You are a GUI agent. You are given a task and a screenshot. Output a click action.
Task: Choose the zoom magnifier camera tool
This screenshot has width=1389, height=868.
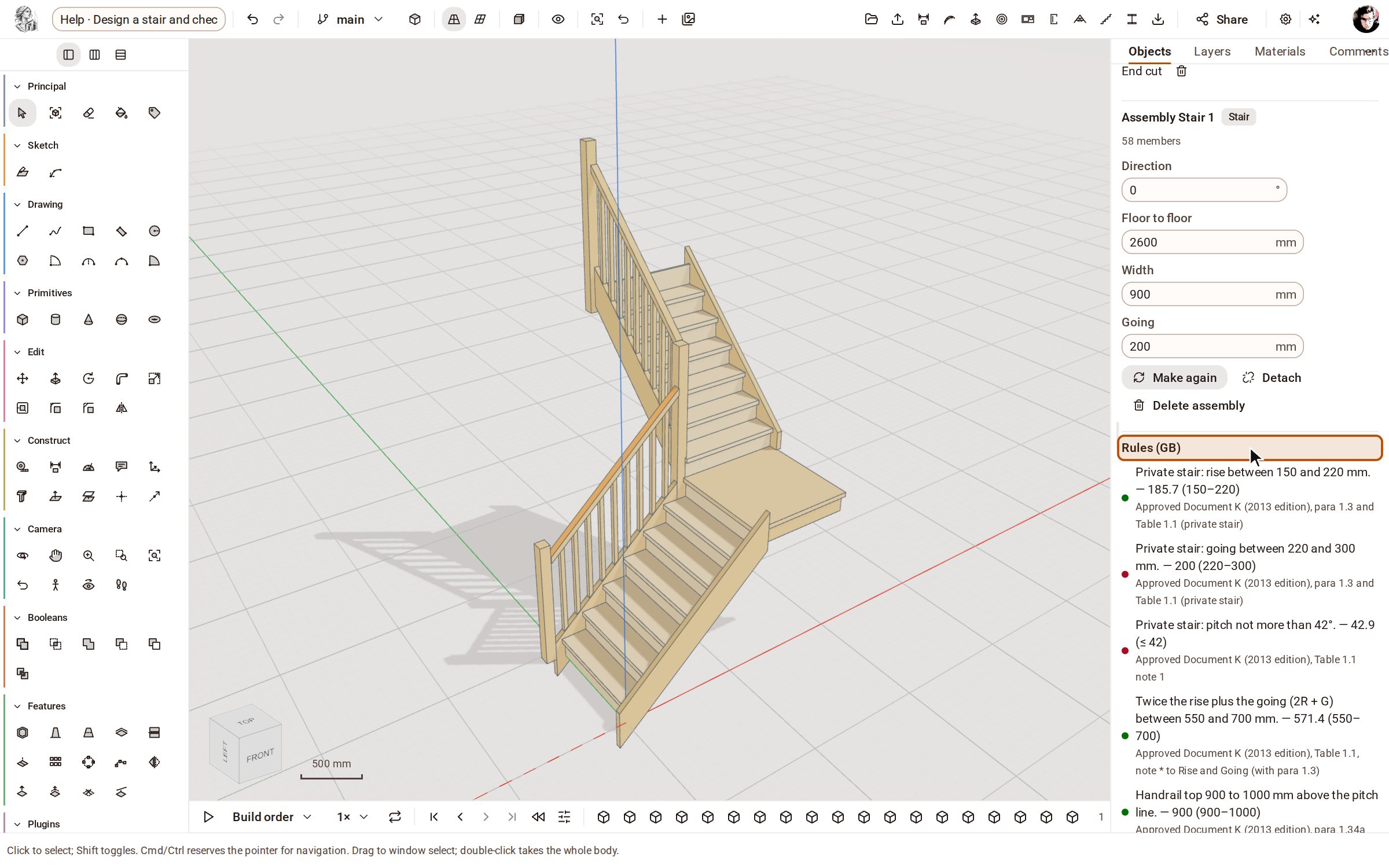[x=89, y=556]
